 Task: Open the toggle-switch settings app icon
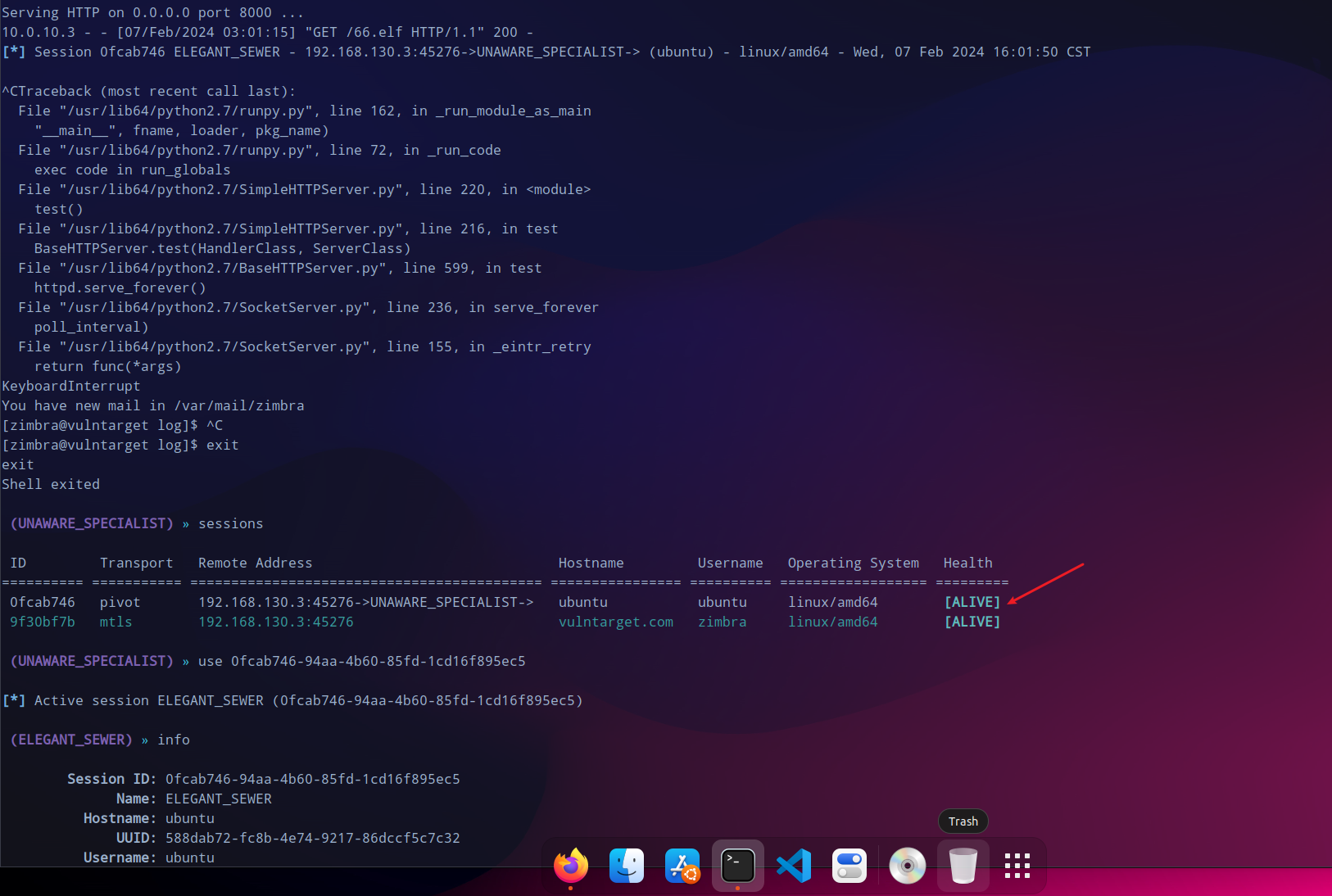coord(849,866)
